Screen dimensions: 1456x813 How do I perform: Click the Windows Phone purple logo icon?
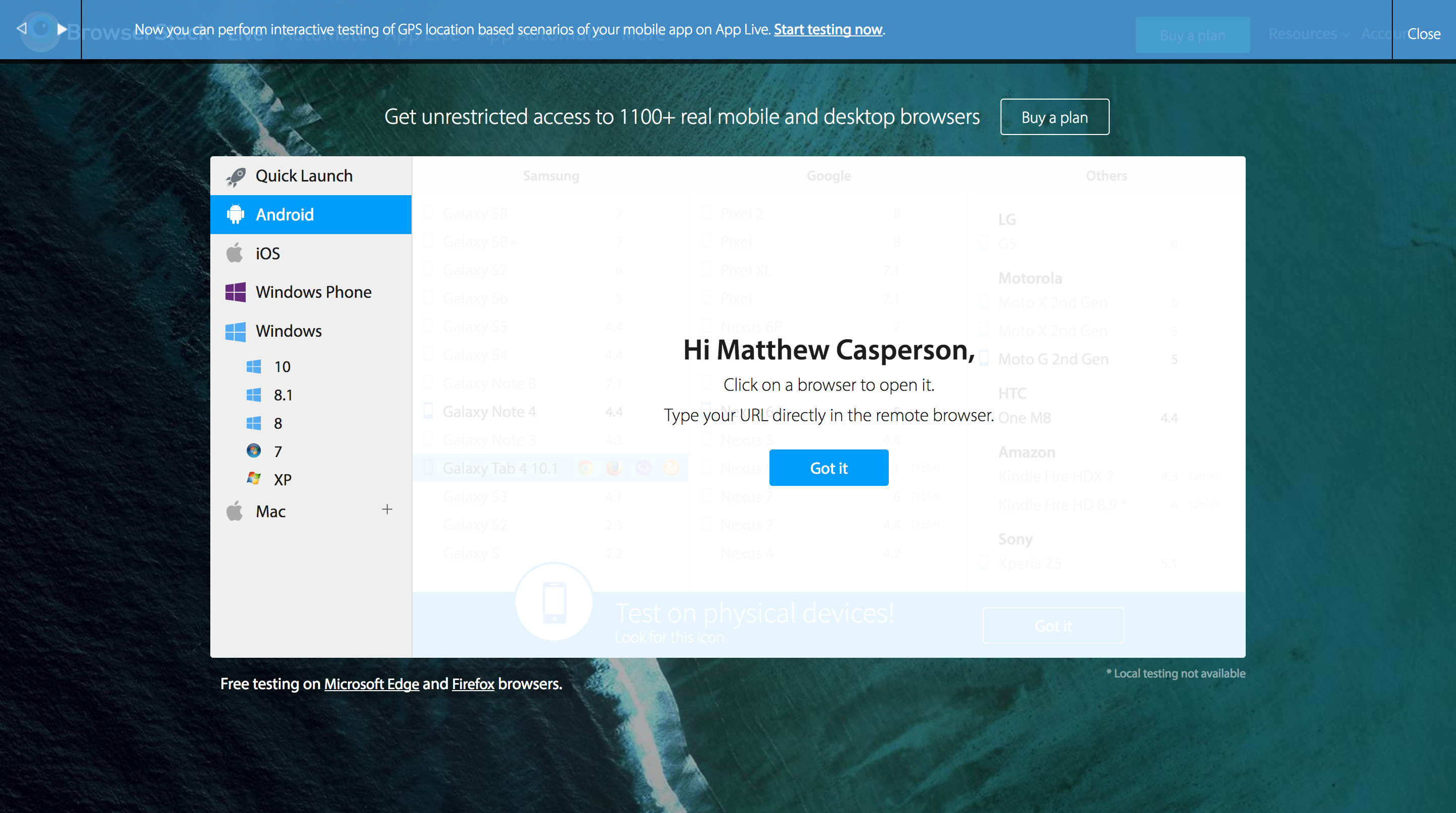coord(235,292)
